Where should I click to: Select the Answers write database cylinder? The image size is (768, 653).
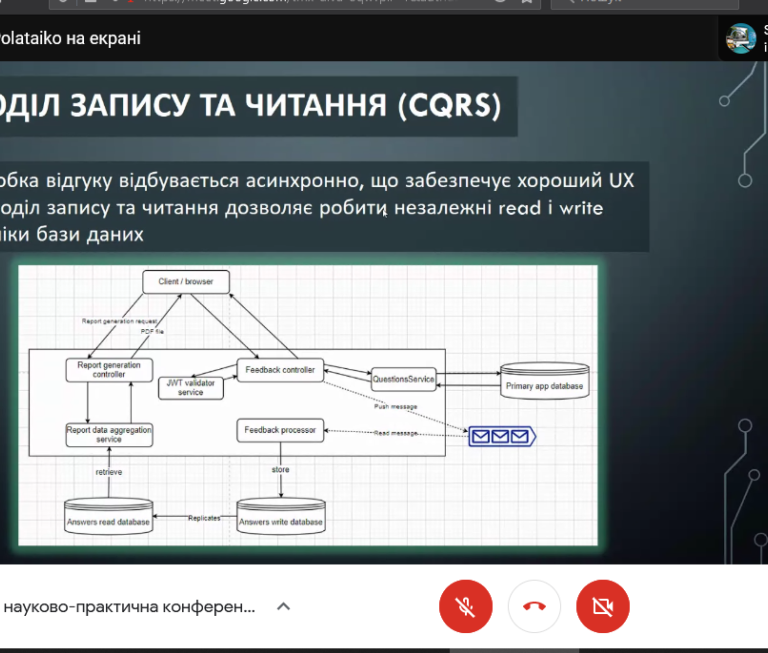281,516
